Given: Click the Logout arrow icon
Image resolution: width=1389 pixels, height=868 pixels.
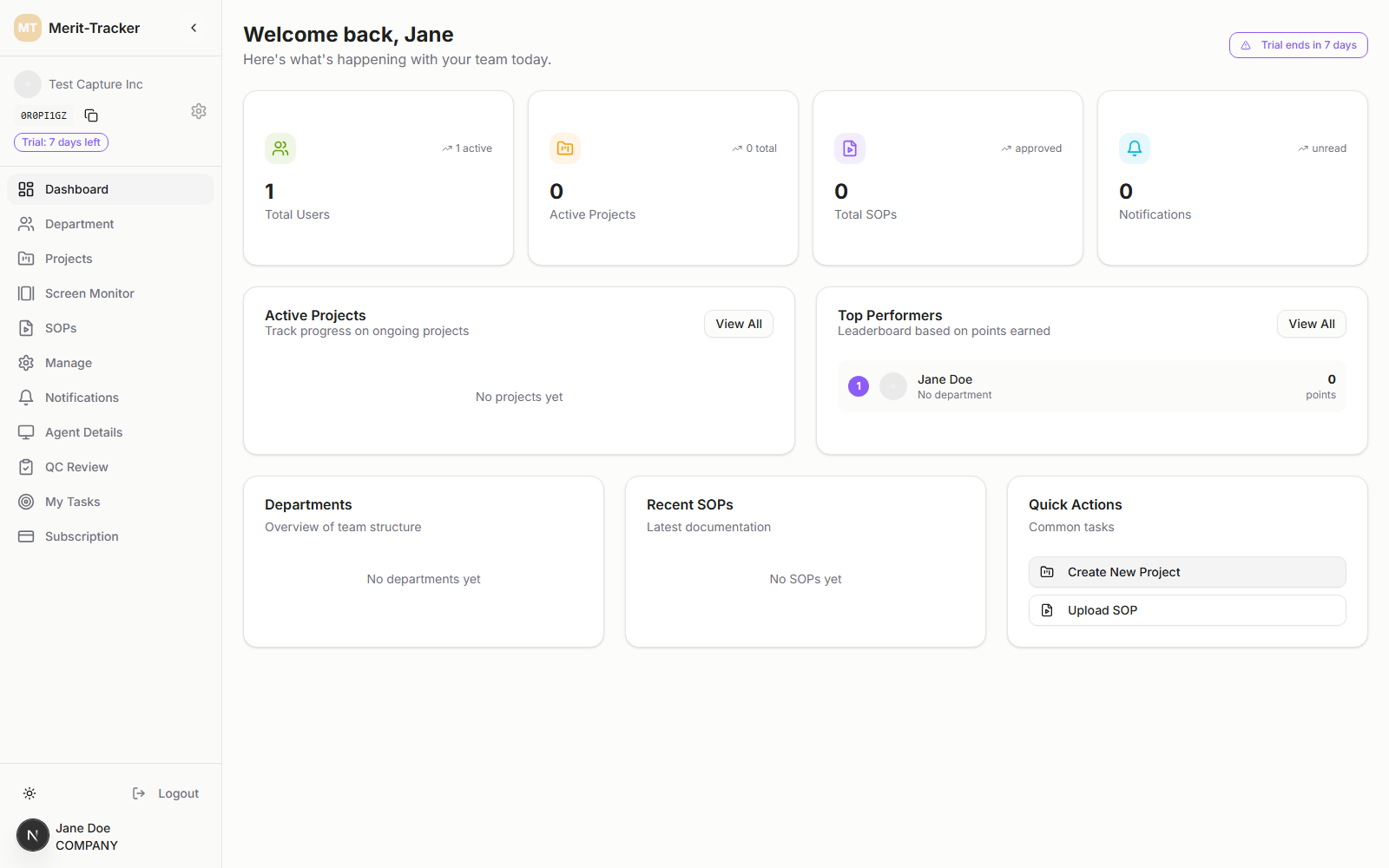Looking at the screenshot, I should click(x=139, y=793).
